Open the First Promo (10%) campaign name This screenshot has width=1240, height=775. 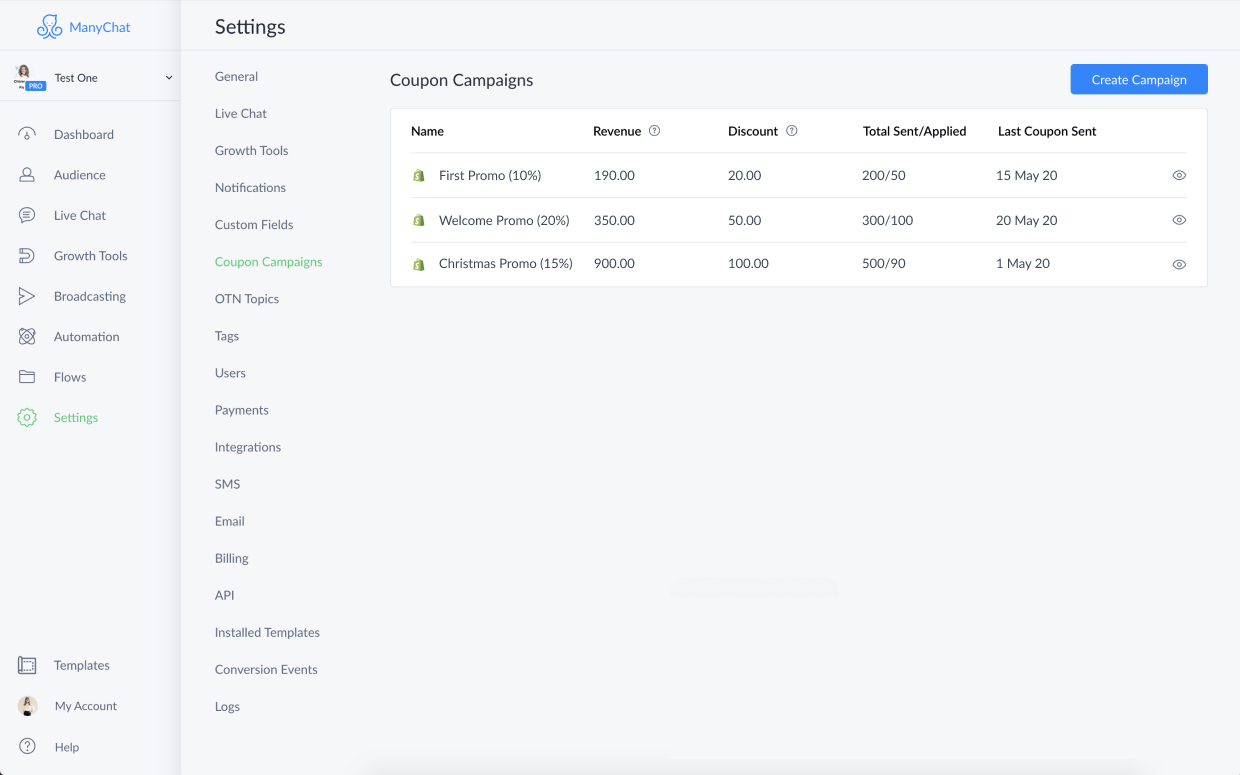pyautogui.click(x=490, y=176)
